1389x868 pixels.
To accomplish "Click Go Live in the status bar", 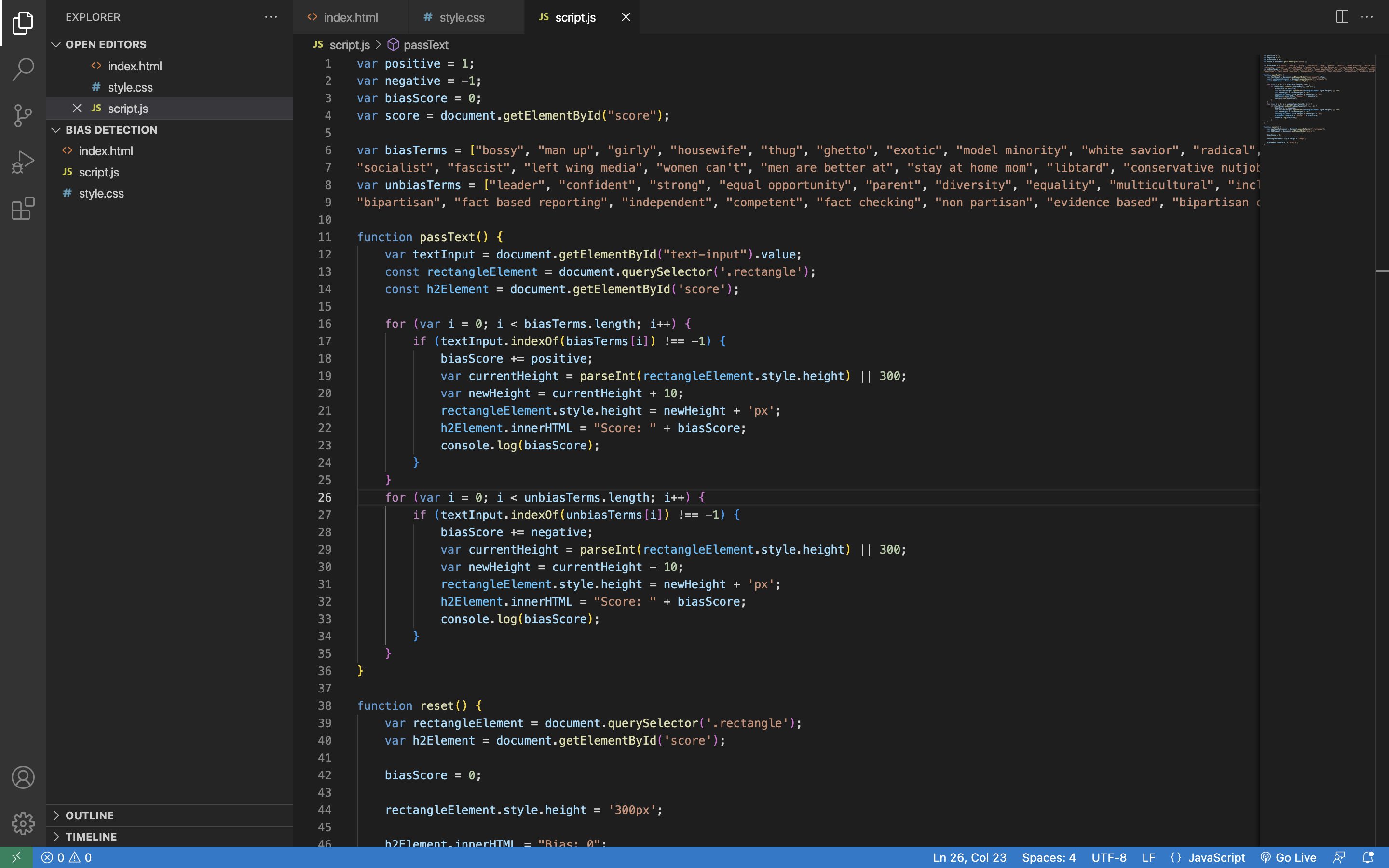I will 1289,857.
